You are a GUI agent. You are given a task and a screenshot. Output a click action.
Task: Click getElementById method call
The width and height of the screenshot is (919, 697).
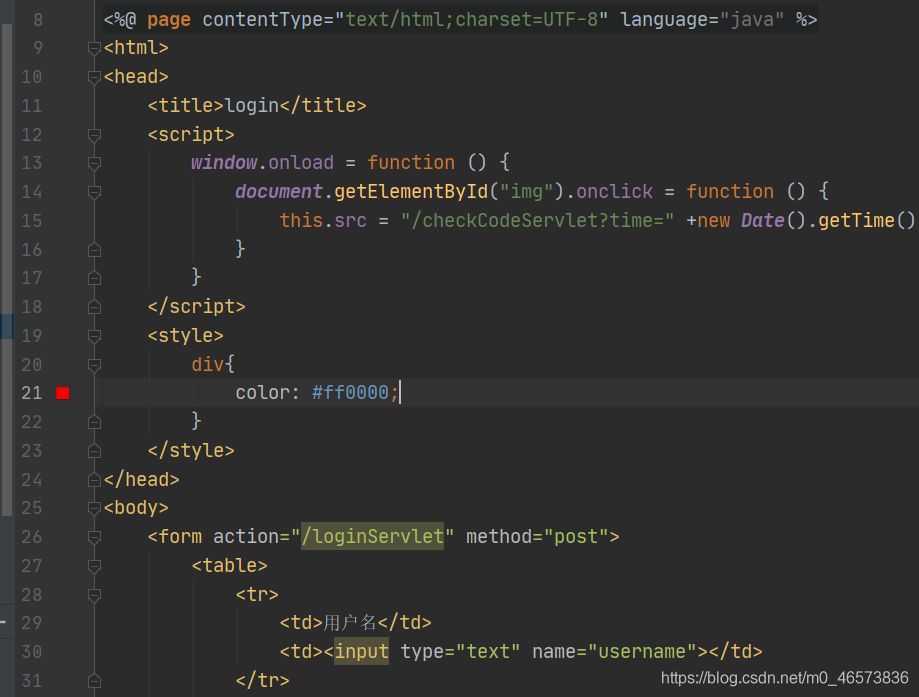tap(411, 192)
